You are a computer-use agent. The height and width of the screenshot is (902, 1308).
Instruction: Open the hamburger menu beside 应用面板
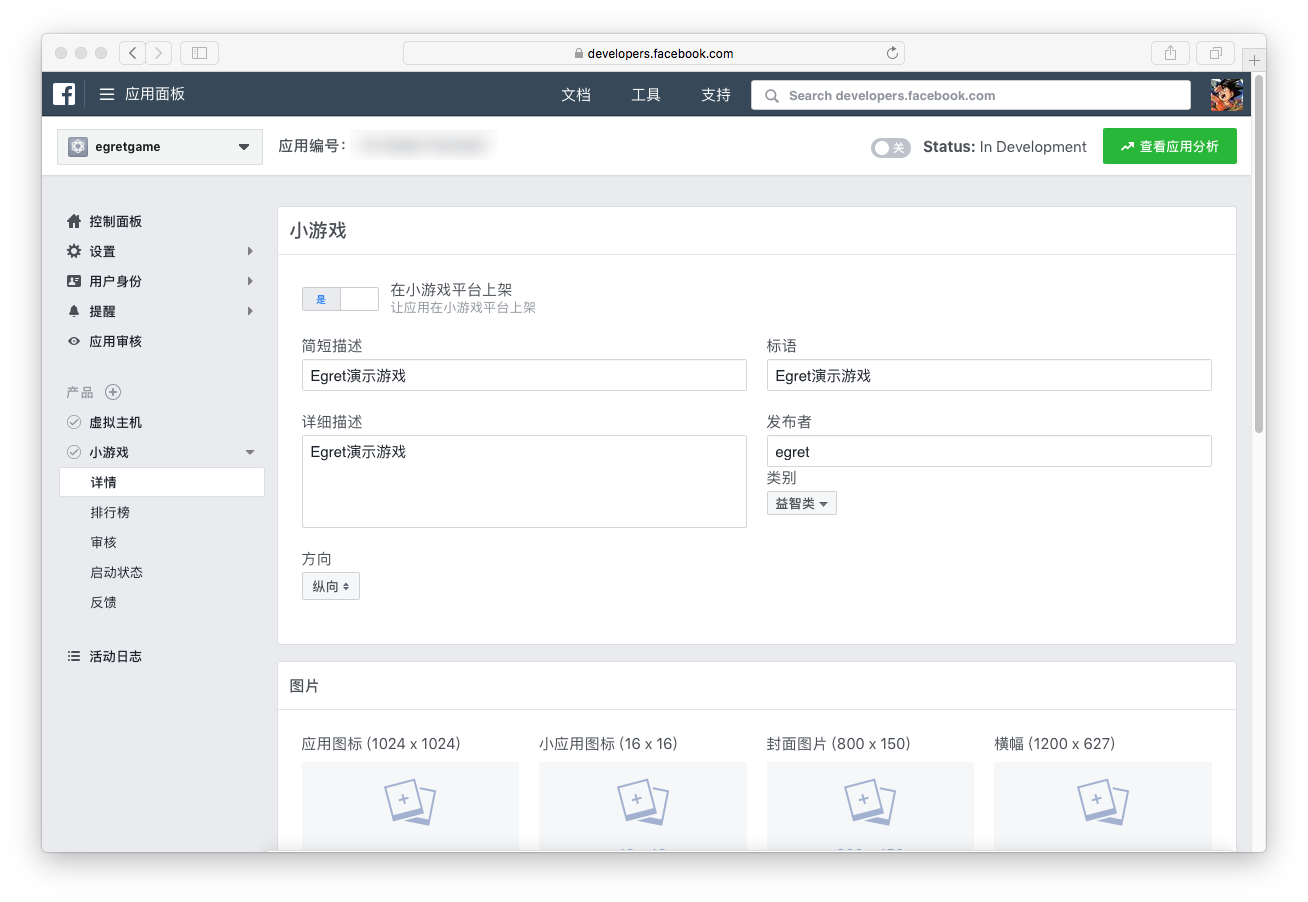107,95
